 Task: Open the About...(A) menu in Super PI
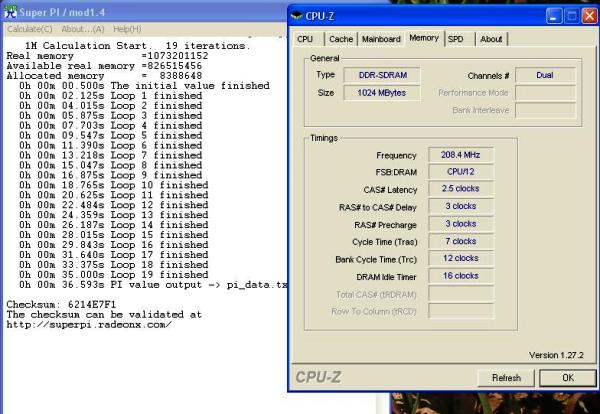(x=83, y=29)
